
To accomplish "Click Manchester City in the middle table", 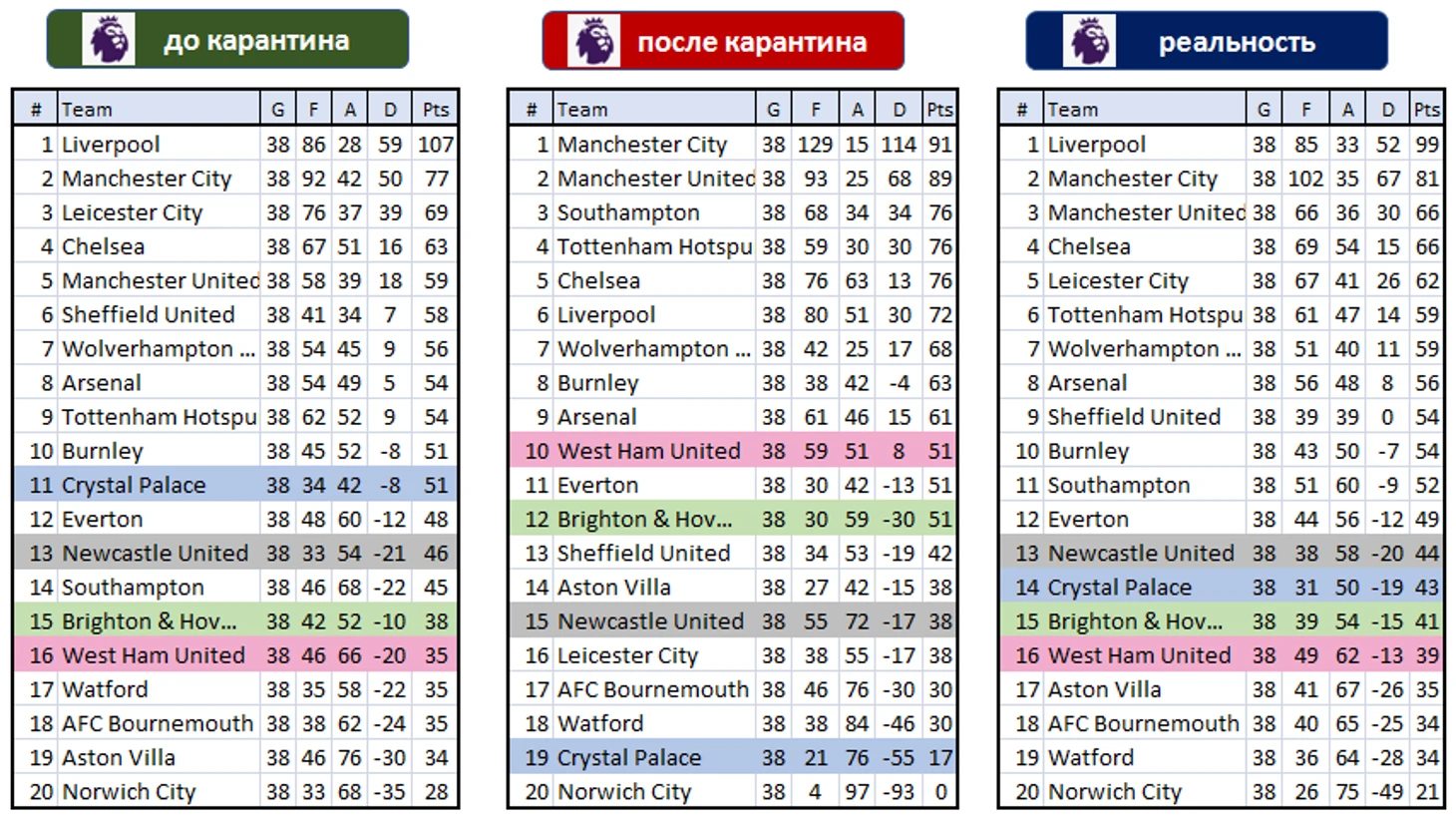I will click(642, 145).
